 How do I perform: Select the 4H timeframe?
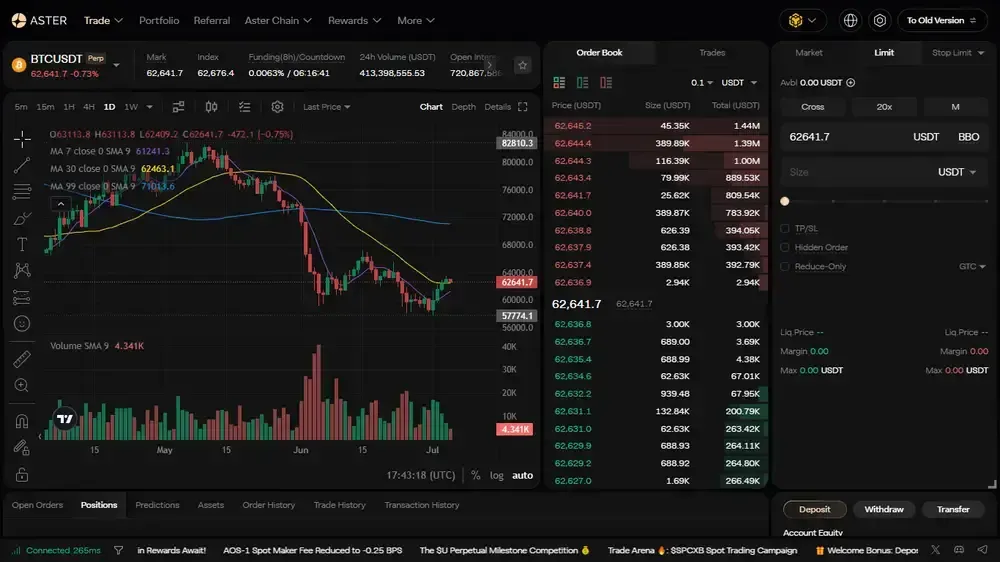89,107
